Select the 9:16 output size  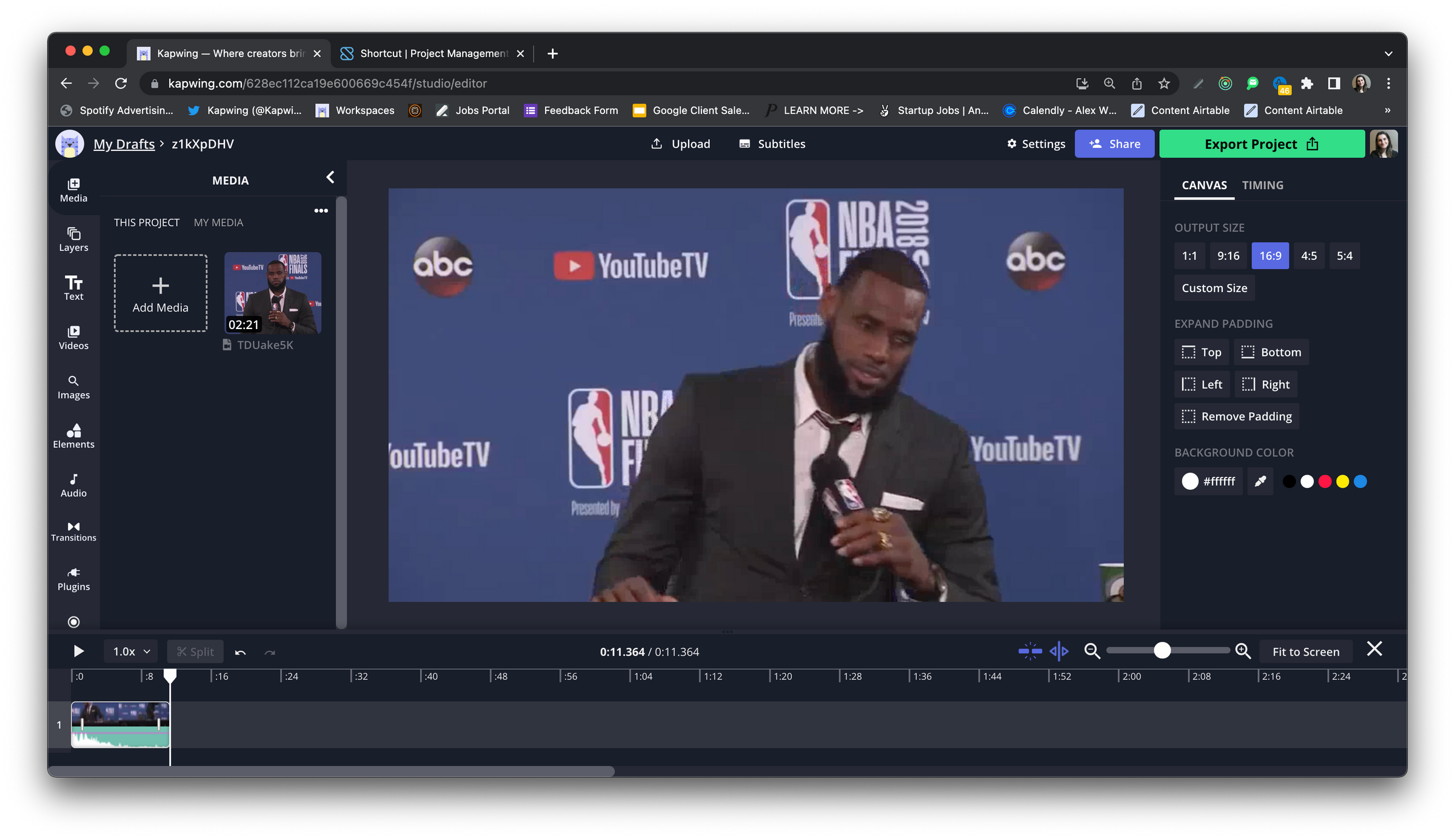[x=1228, y=255]
